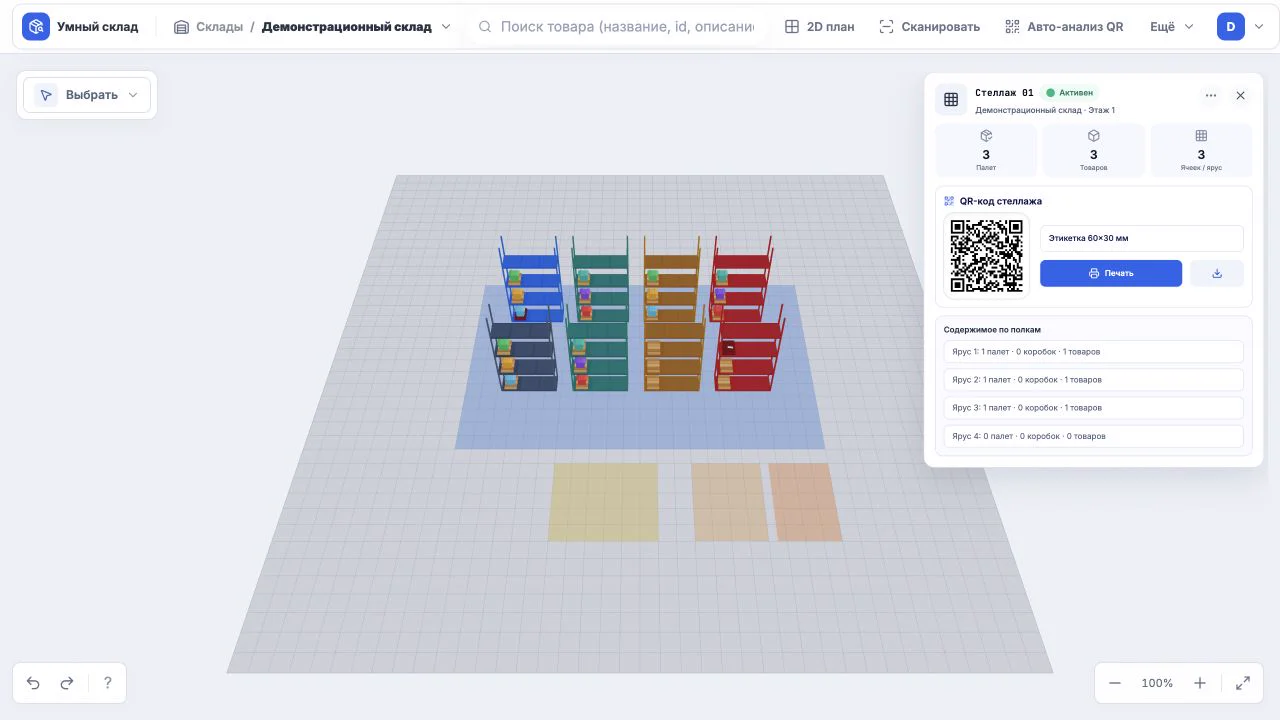
Task: Focus the product search field
Action: (x=617, y=27)
